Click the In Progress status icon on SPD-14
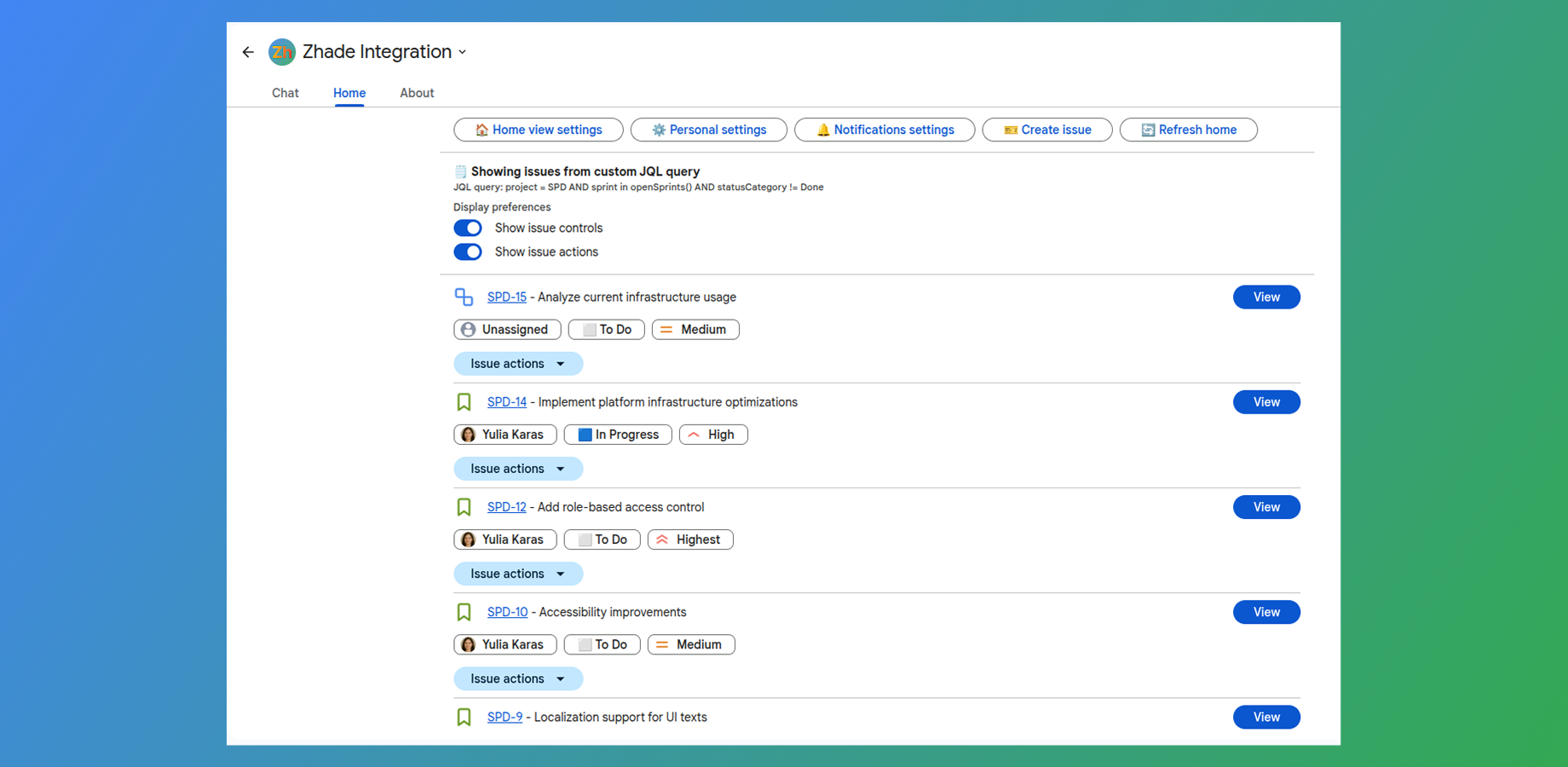Screen dimensions: 1568x767 click(585, 434)
